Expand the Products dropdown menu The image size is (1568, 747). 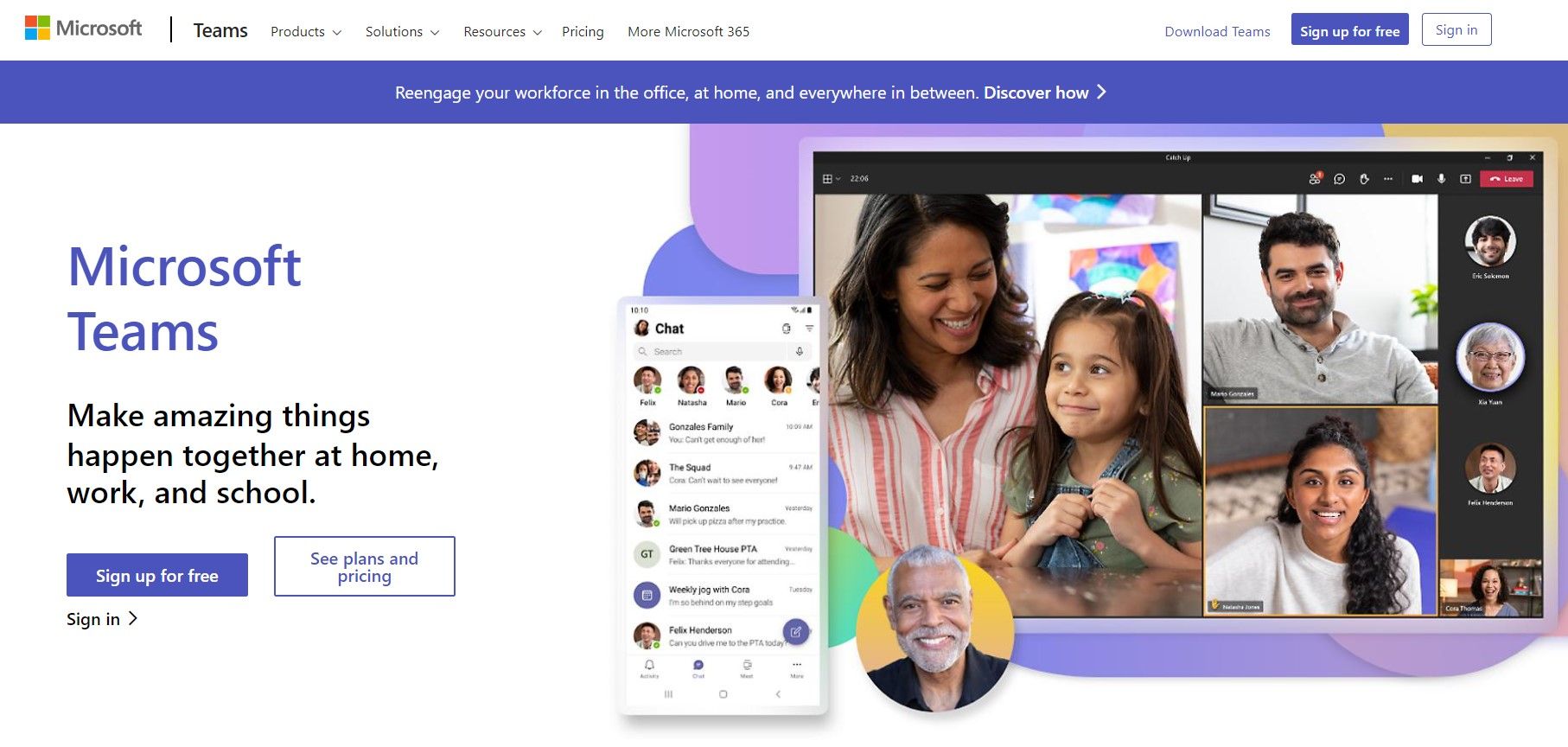[x=306, y=31]
